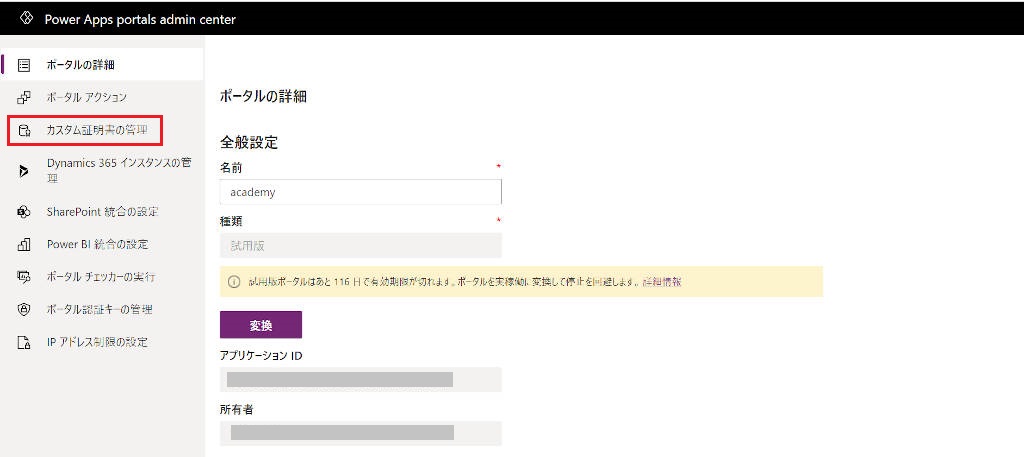
Task: Go to SharePoint 統合の設定
Action: click(103, 212)
